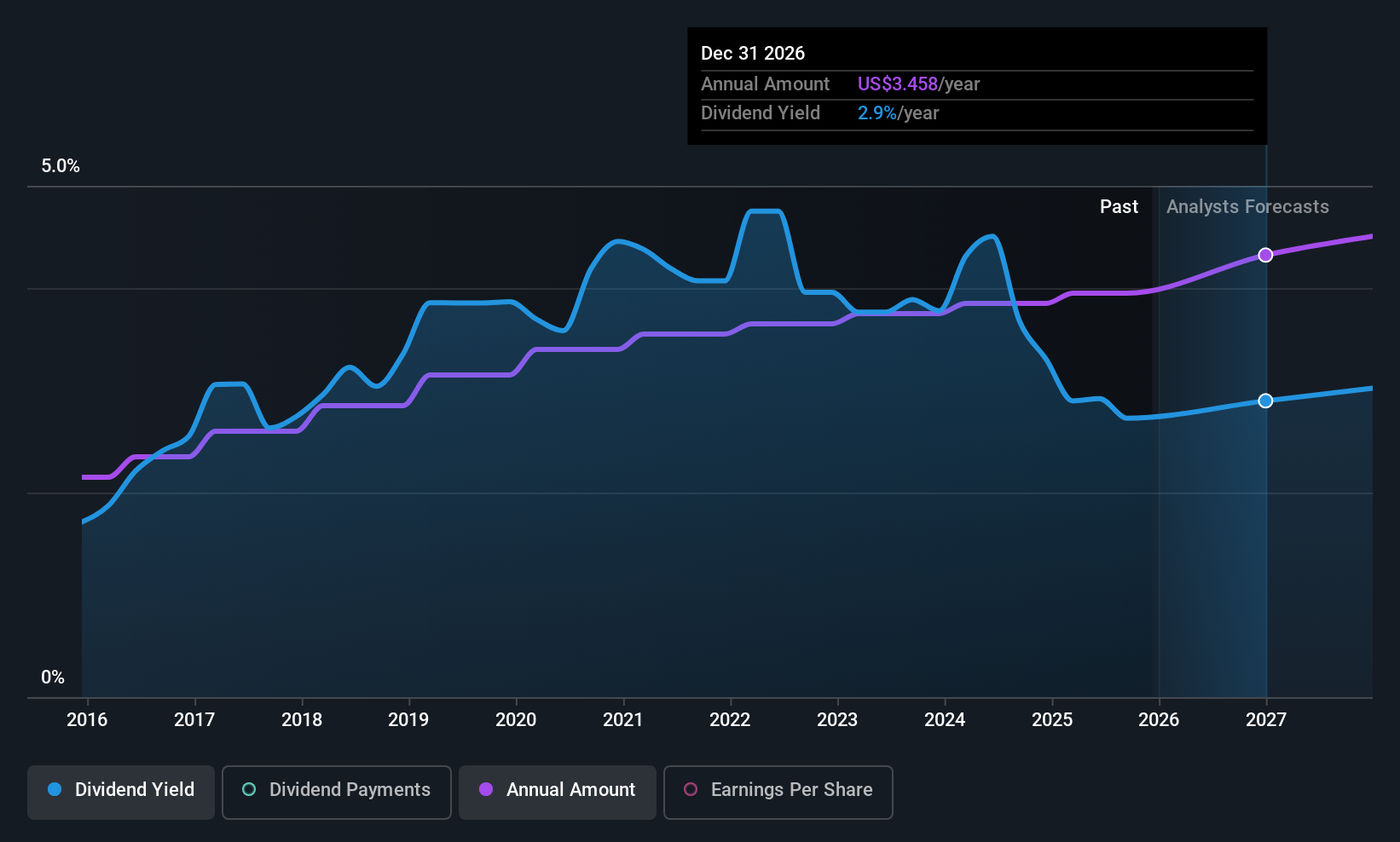Screen dimensions: 1400x842
Task: Click the purple Annual Amount legend dot
Action: (486, 789)
